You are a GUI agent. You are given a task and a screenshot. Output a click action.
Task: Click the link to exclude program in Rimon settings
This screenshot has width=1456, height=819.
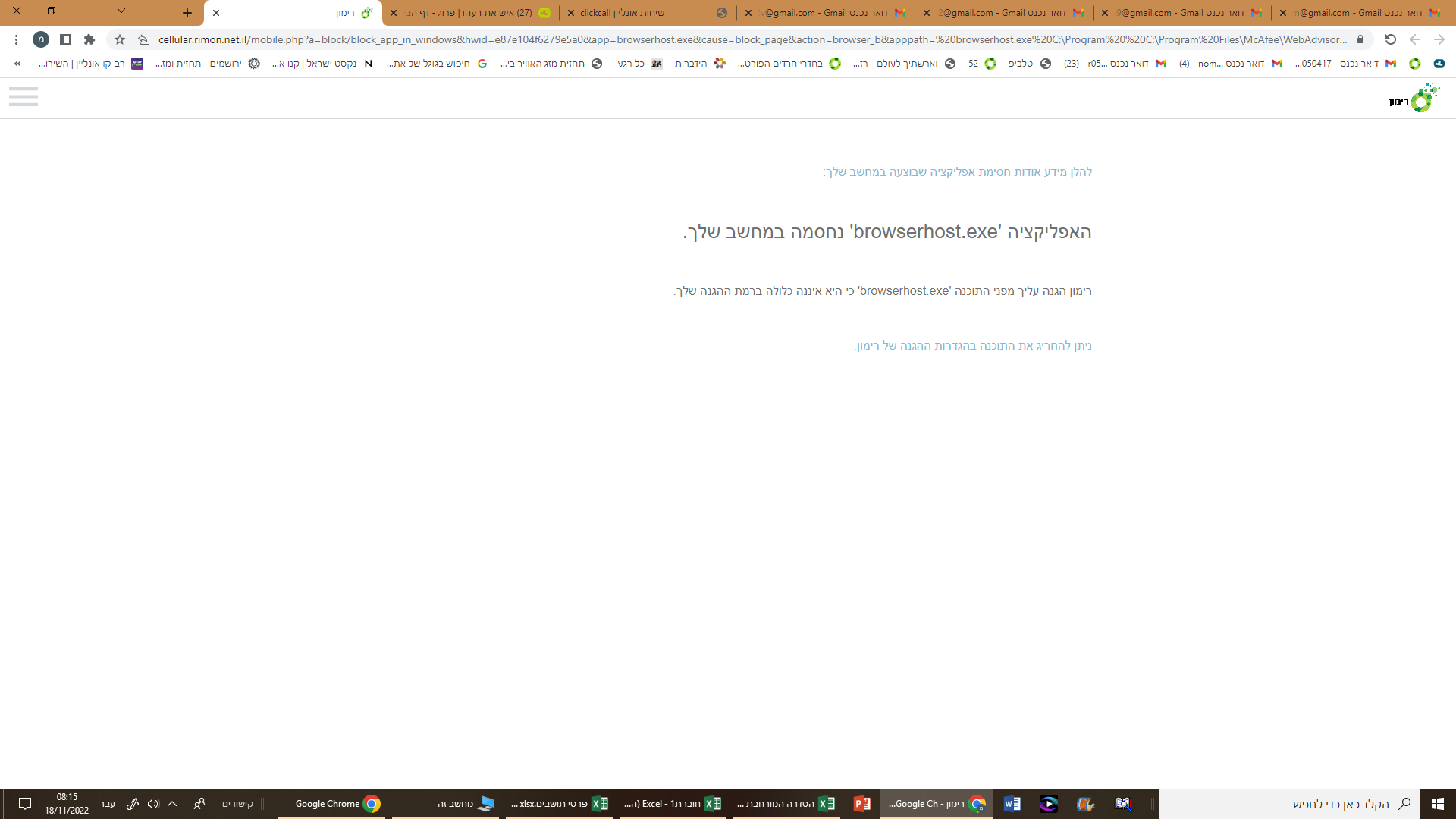[x=974, y=346]
